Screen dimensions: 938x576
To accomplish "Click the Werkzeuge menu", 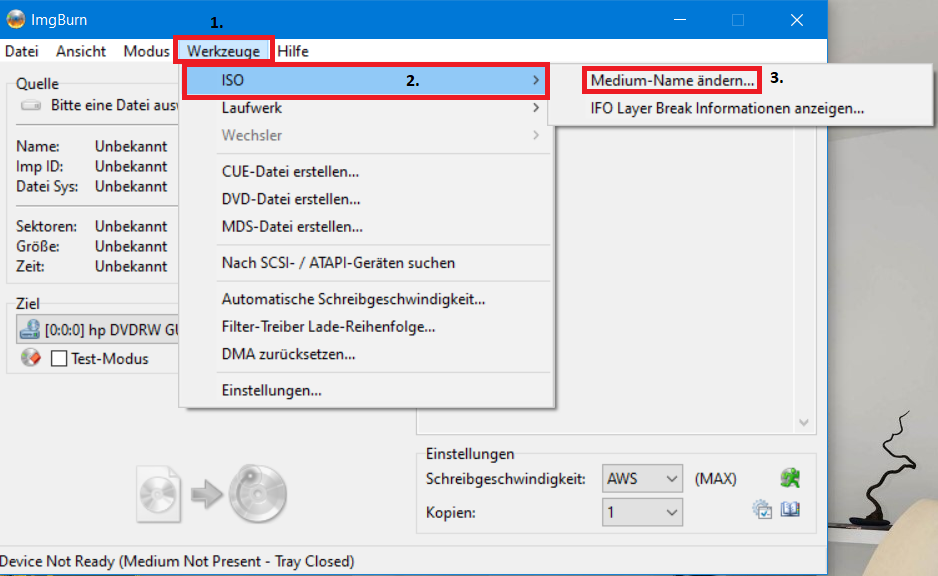I will tap(223, 51).
